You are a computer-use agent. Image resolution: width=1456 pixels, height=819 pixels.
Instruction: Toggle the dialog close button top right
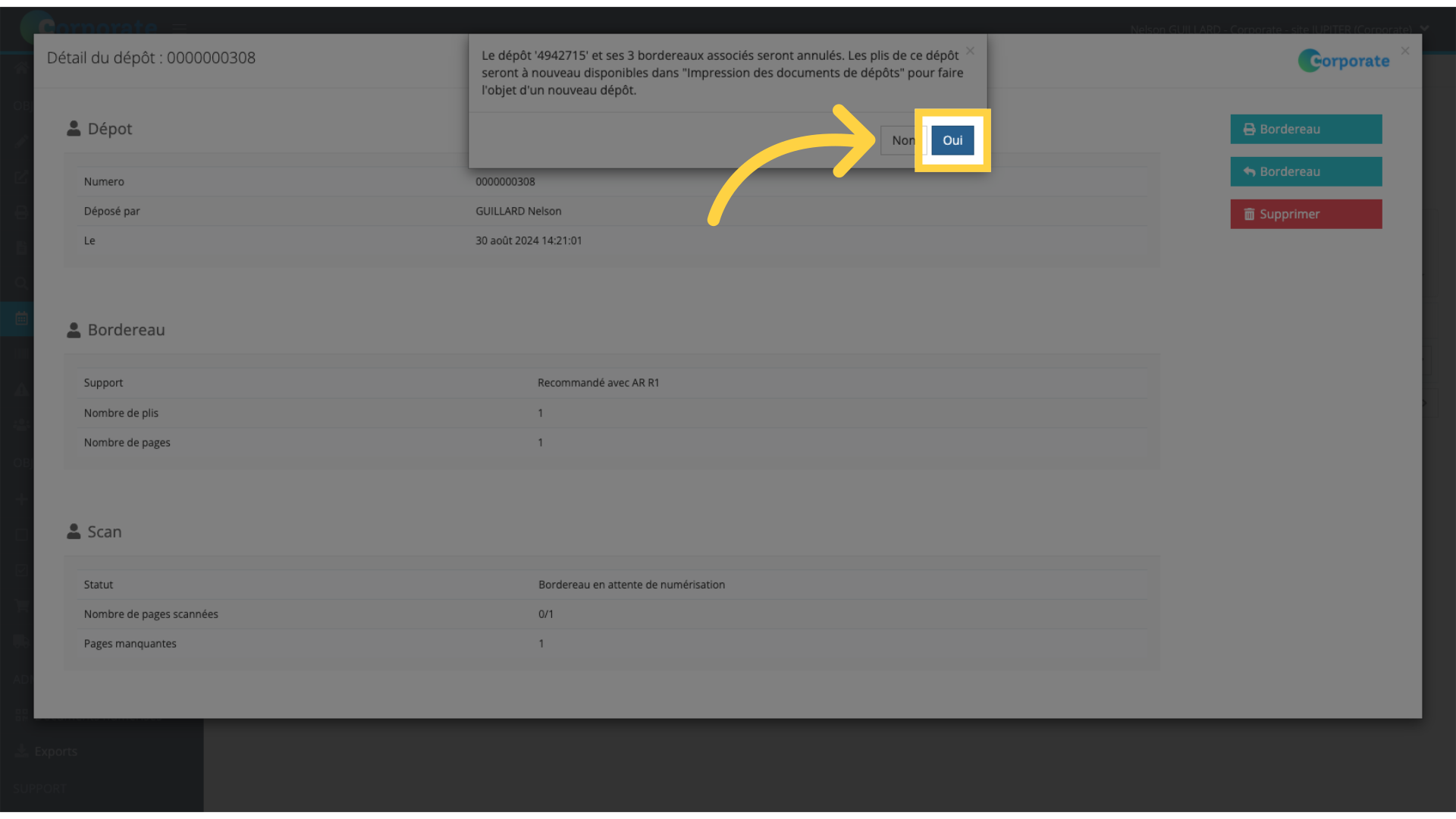pyautogui.click(x=970, y=51)
